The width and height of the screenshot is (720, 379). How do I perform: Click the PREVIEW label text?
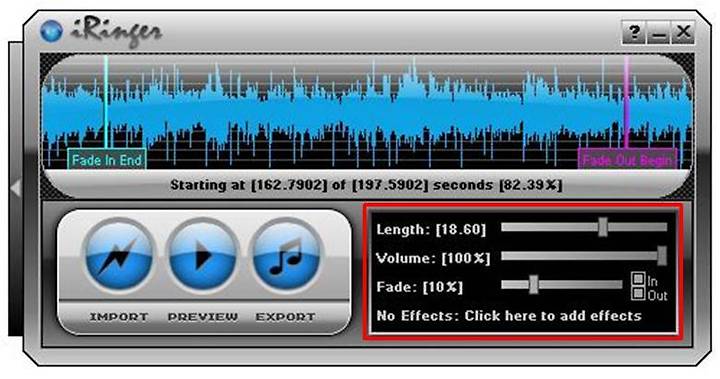pos(202,317)
